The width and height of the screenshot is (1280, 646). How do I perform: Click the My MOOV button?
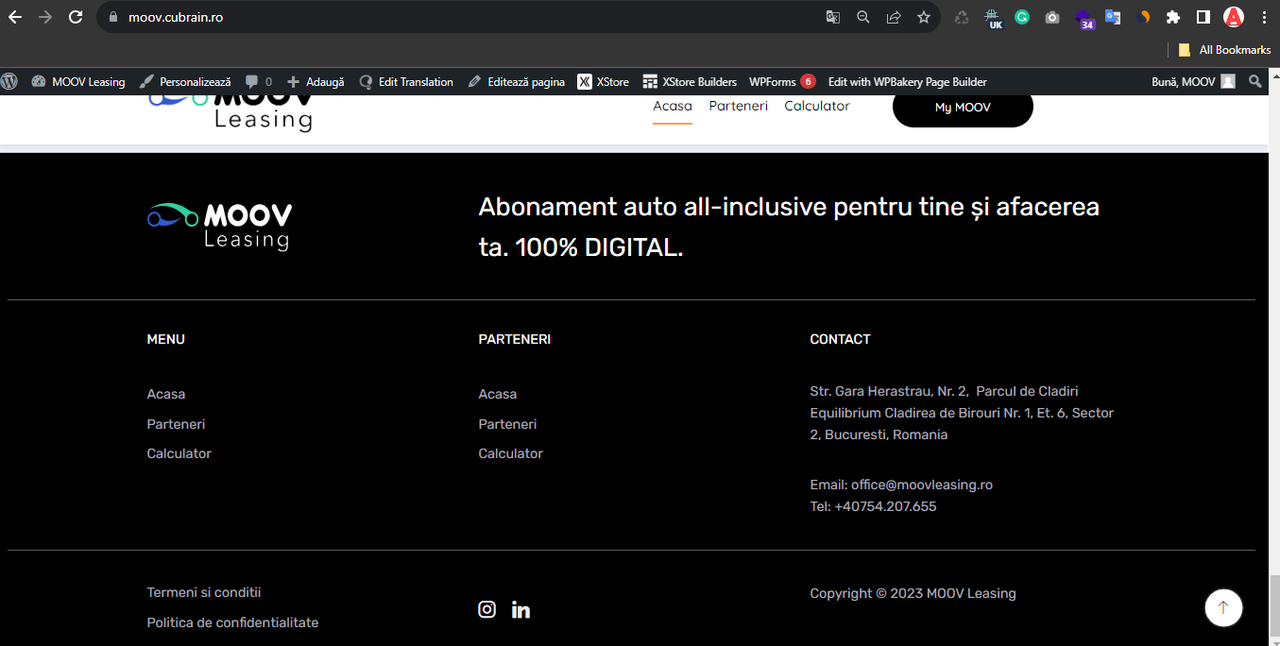click(962, 107)
